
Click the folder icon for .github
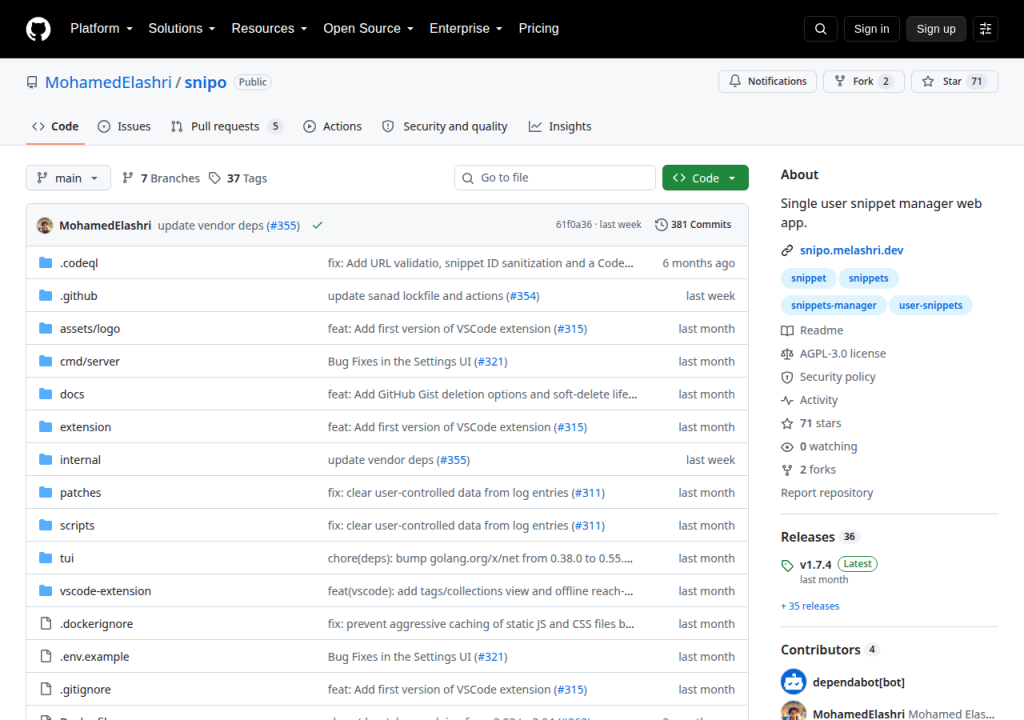coord(46,295)
